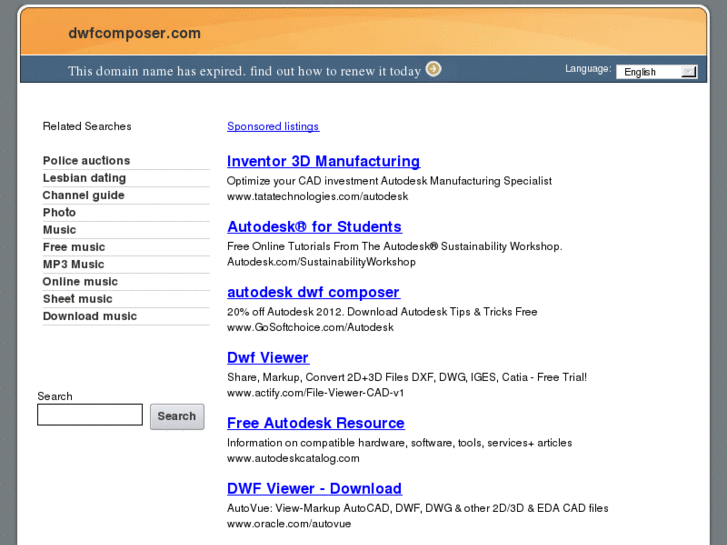The height and width of the screenshot is (545, 727).
Task: Click 'Share, Markup, Convert 2D+3D' description
Action: tap(407, 377)
